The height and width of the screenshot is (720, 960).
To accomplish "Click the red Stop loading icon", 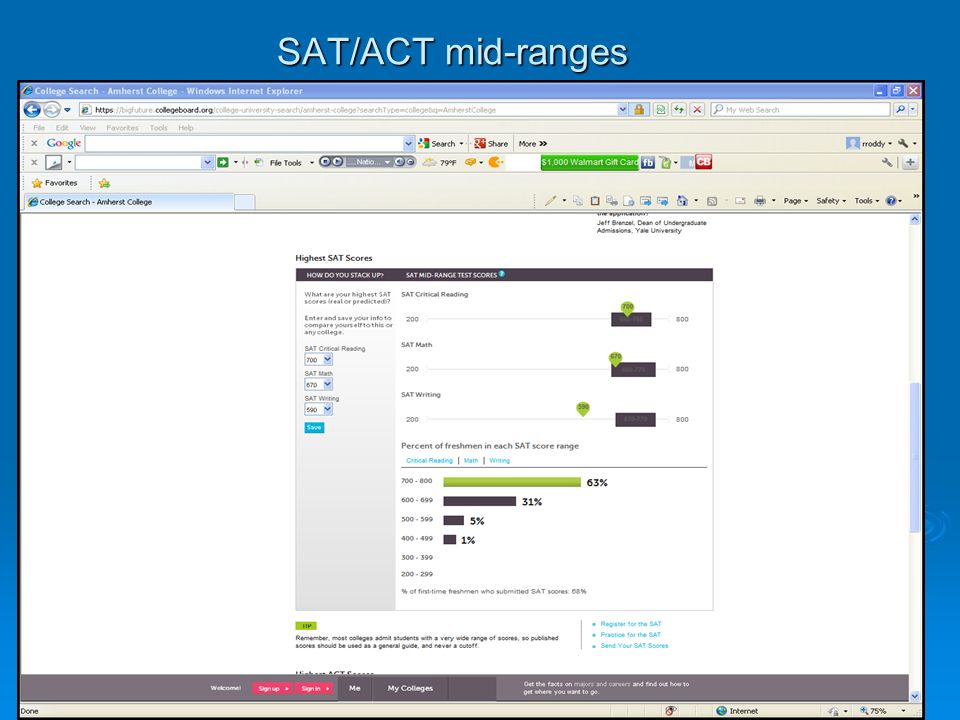I will 697,110.
